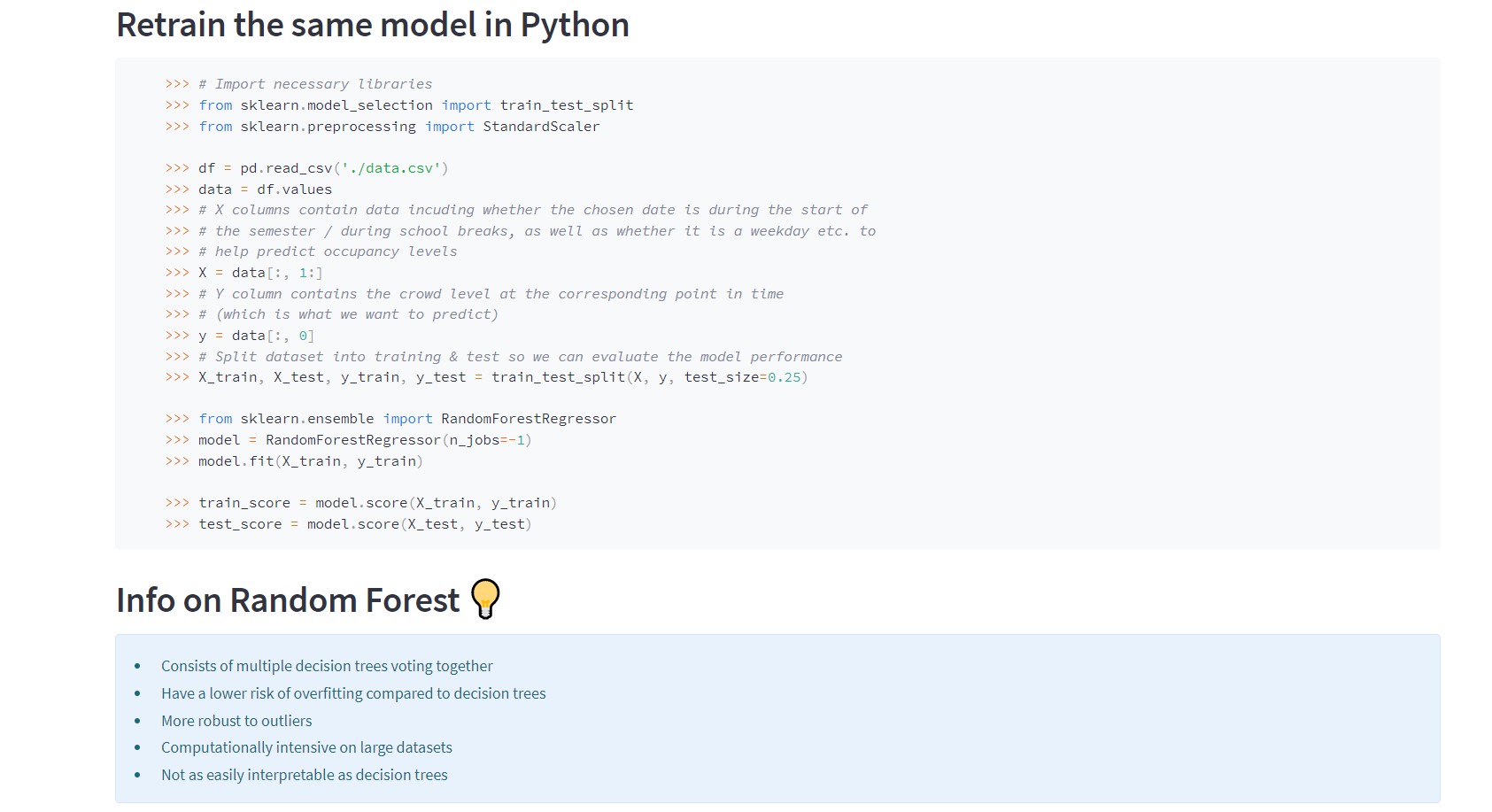The height and width of the screenshot is (812, 1492).
Task: Click bullet "Consists of multiple decision trees voting together"
Action: (x=327, y=666)
